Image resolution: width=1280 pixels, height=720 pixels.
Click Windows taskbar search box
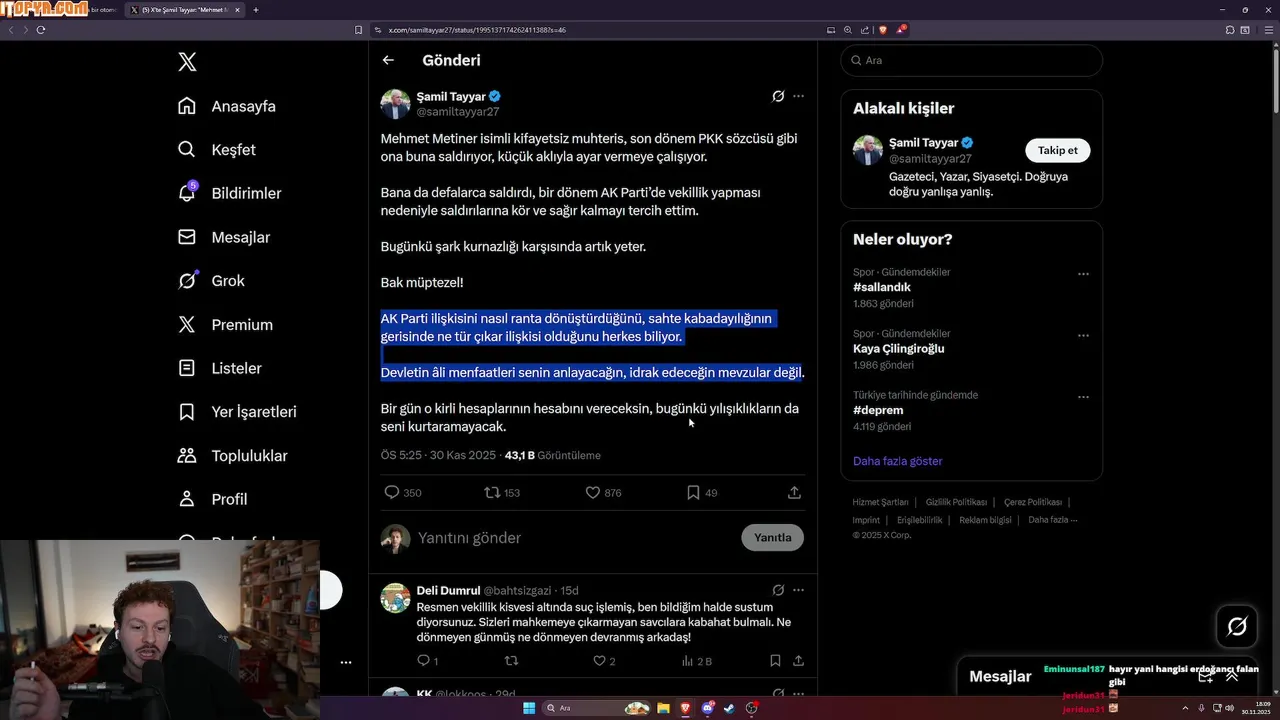(596, 708)
